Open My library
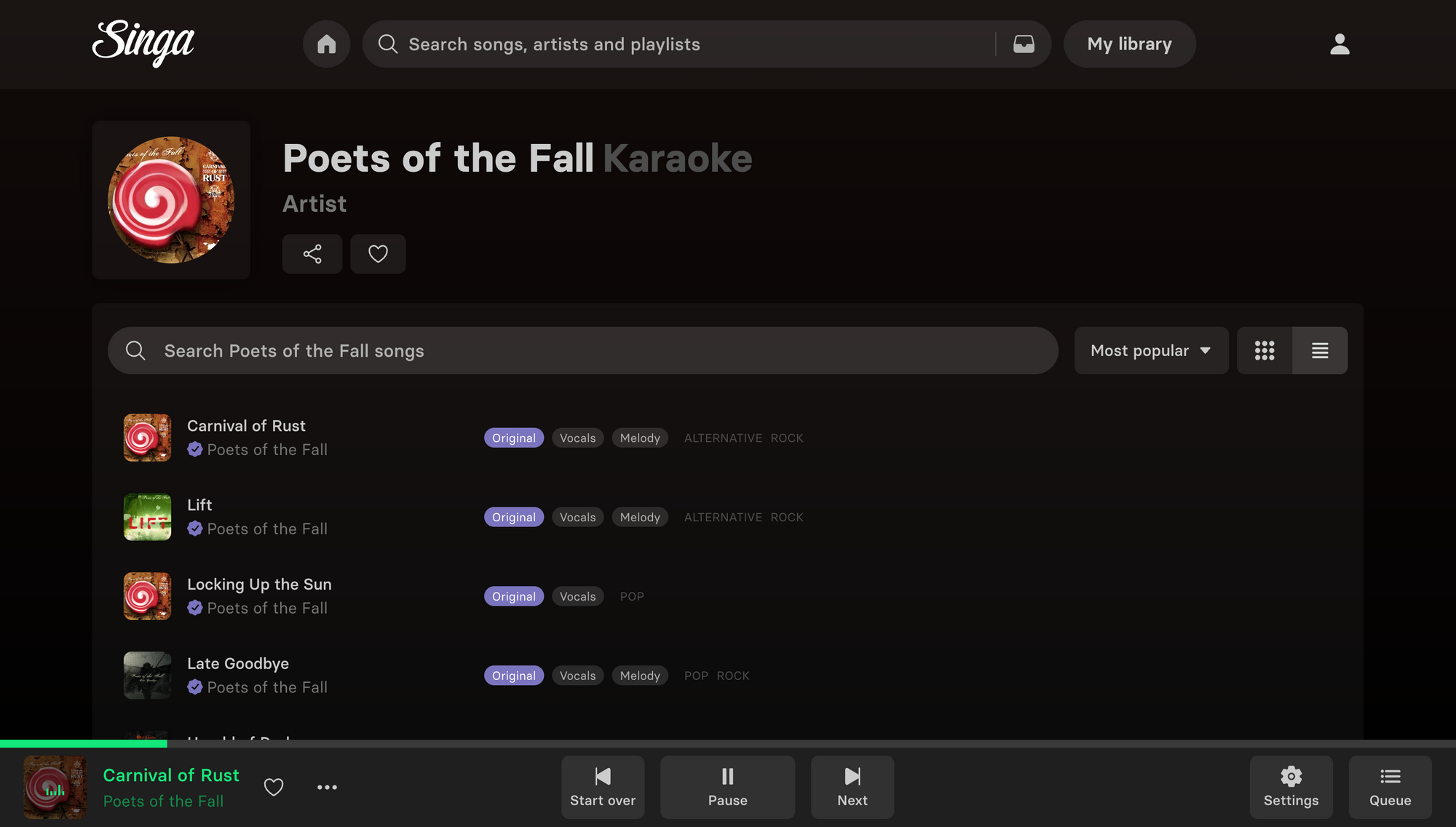Image resolution: width=1456 pixels, height=827 pixels. pyautogui.click(x=1129, y=44)
